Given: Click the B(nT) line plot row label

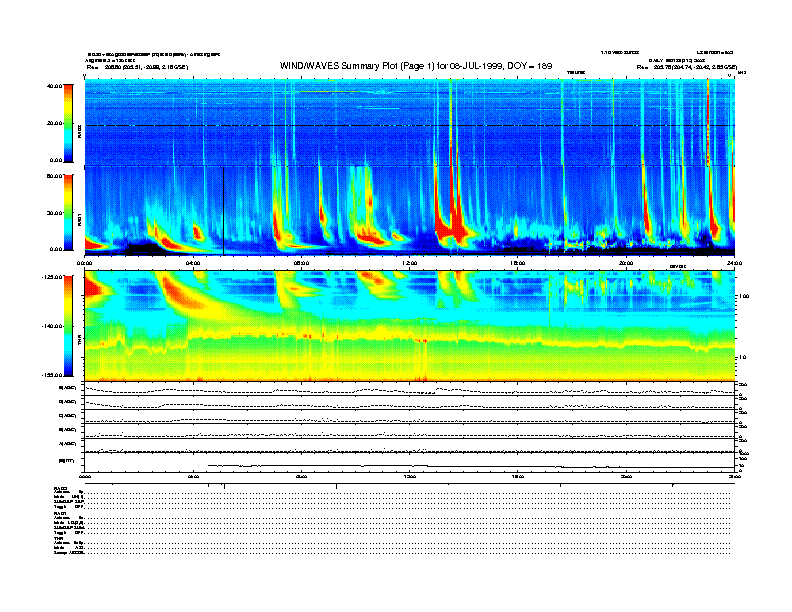Looking at the screenshot, I should [x=66, y=460].
